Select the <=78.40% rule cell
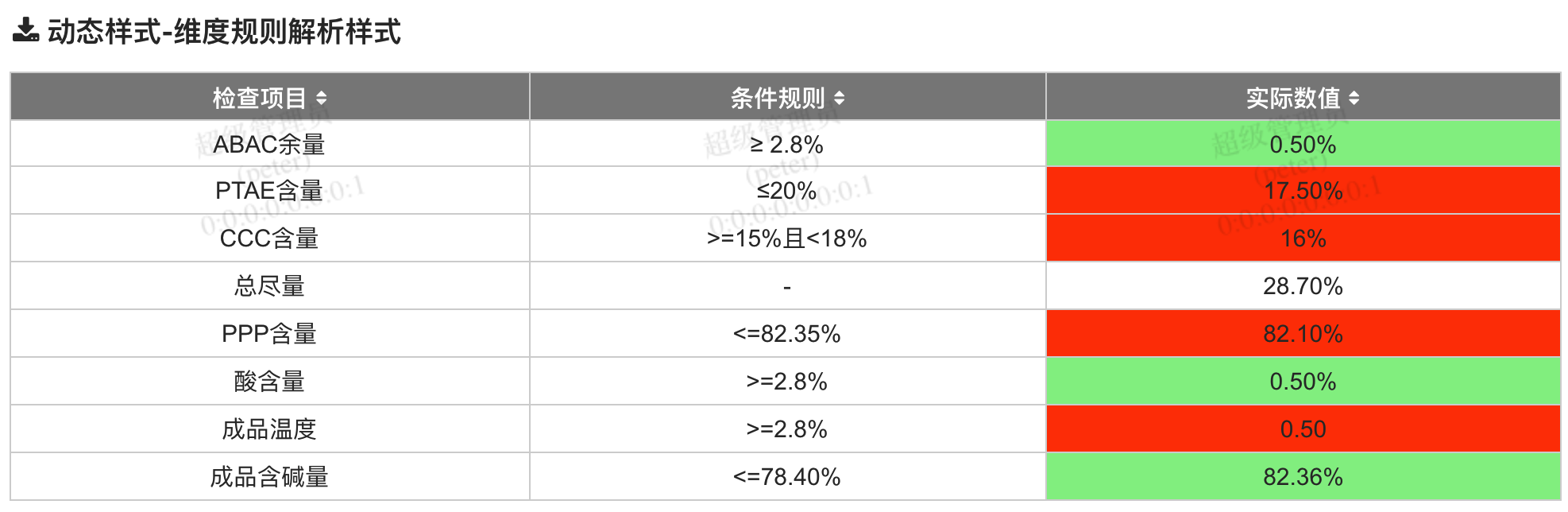1568x512 pixels. (787, 477)
